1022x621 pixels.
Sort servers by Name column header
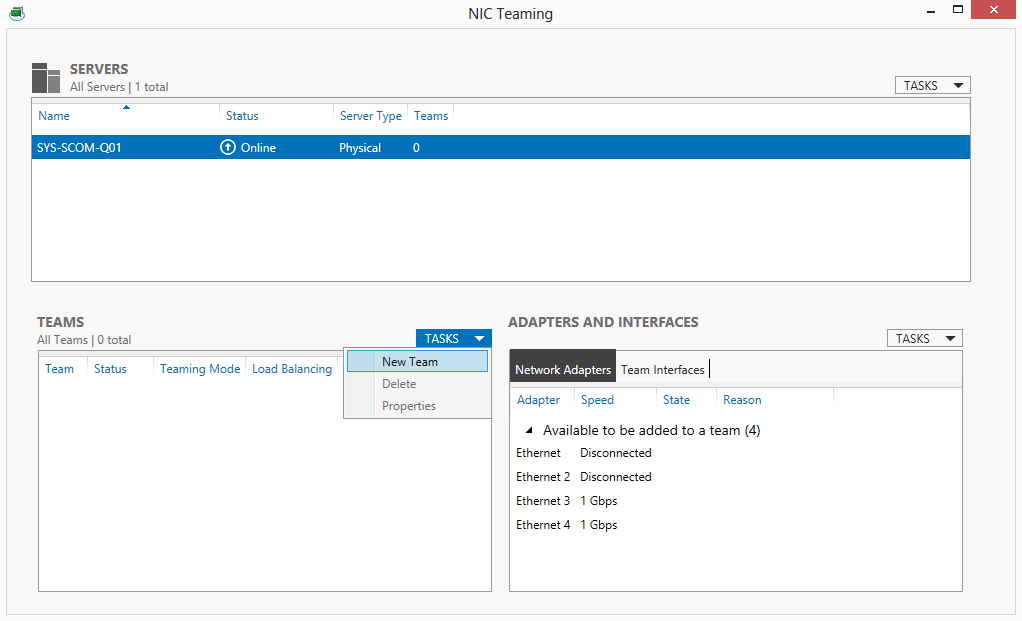[x=54, y=116]
